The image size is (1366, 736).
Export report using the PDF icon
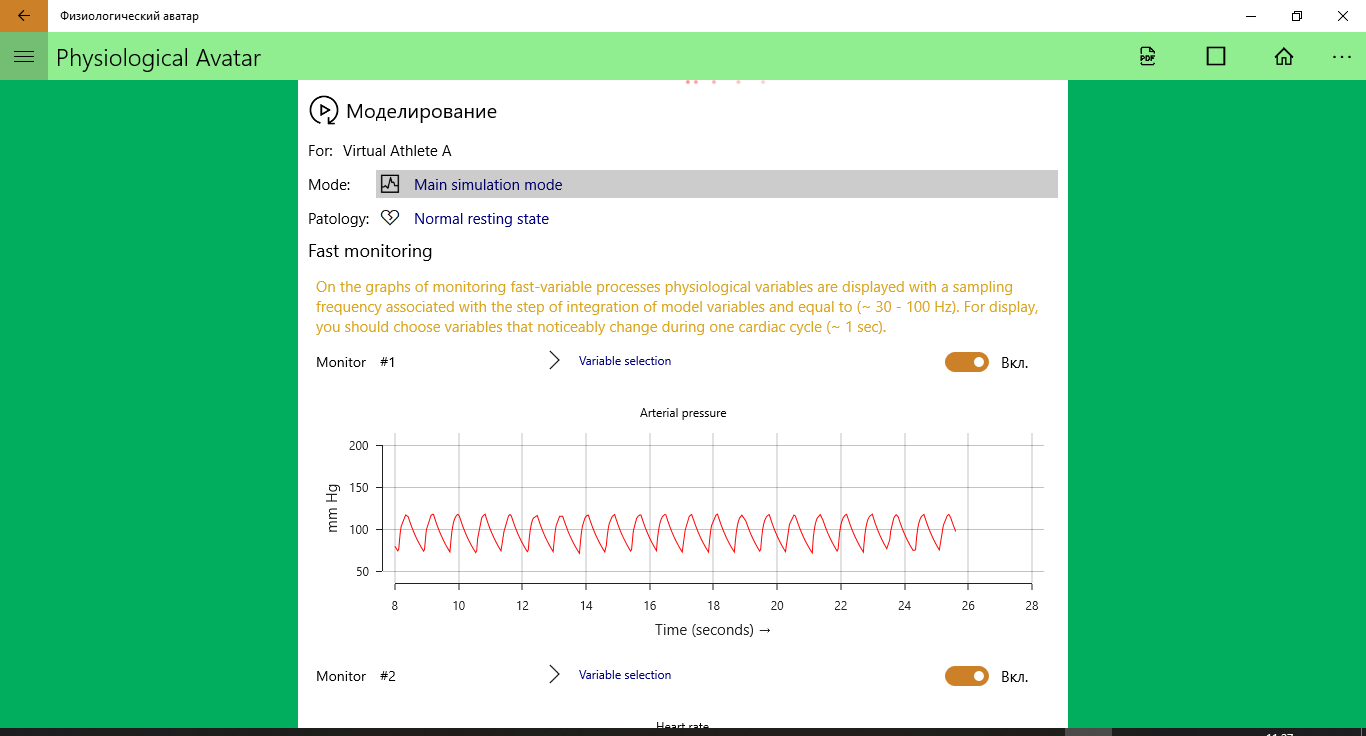(x=1147, y=57)
